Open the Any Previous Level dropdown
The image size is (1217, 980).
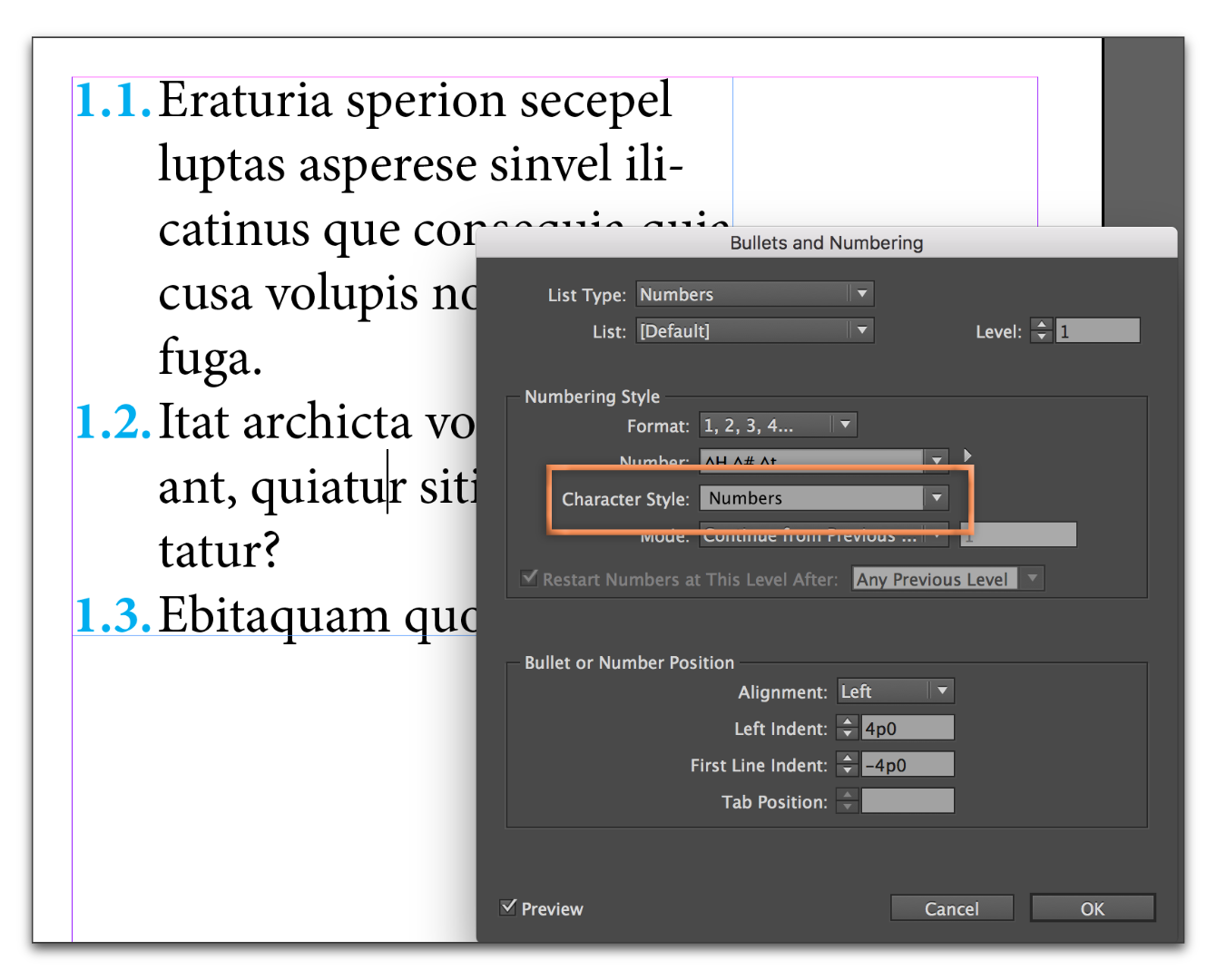[x=1032, y=578]
